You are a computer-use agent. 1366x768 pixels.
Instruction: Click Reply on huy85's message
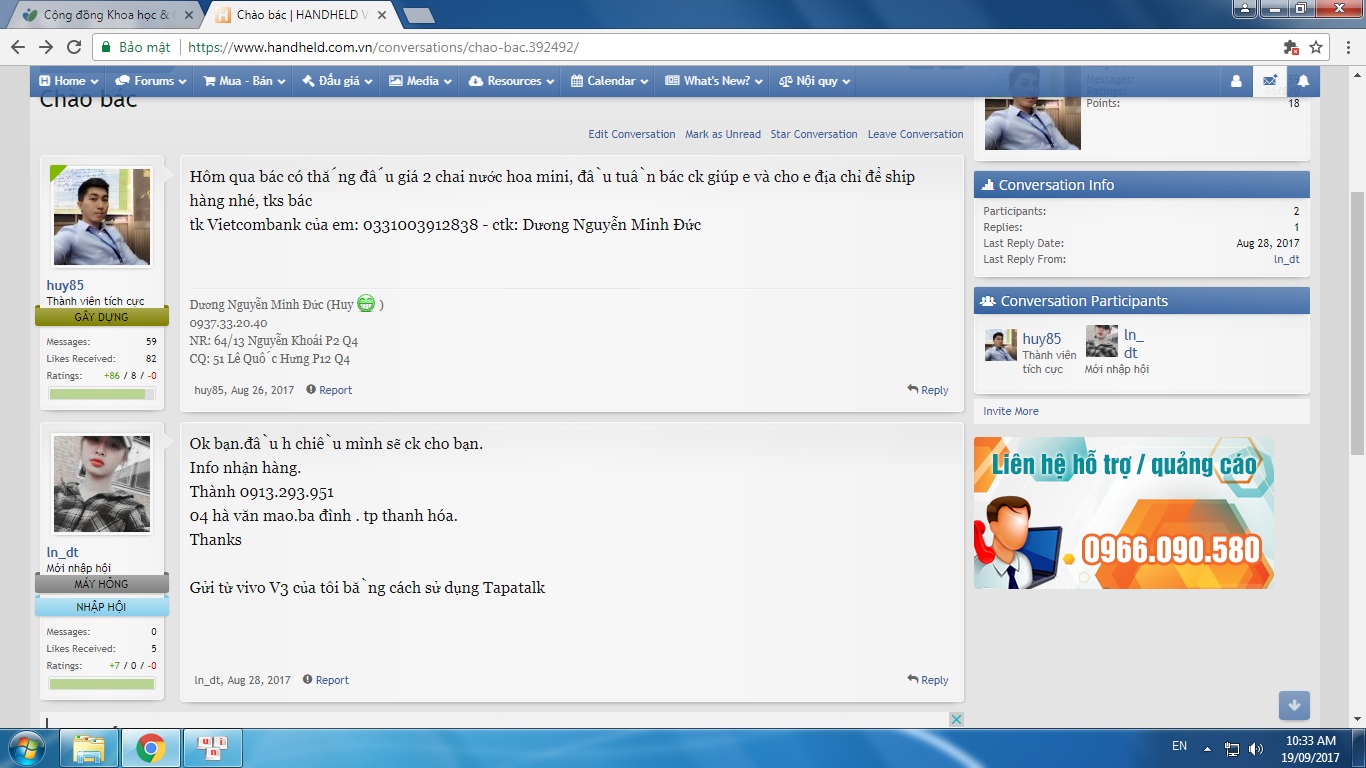coord(928,390)
